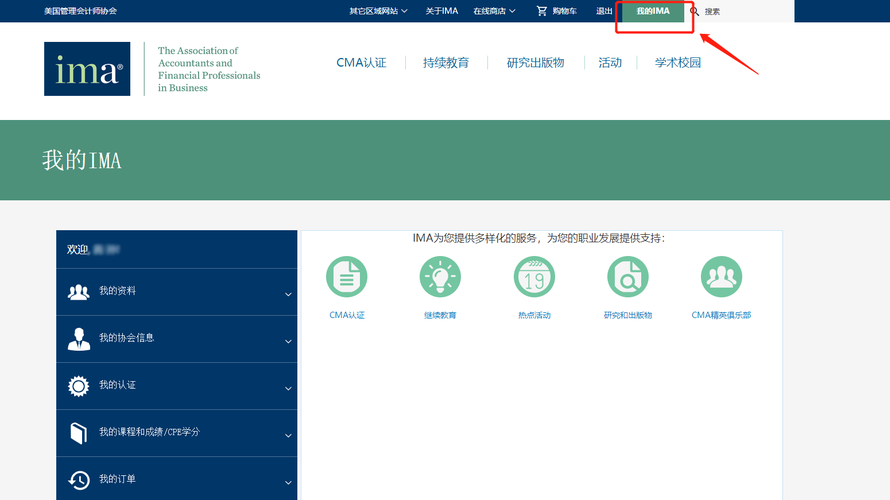
Task: Click the 研究和出版物 magnifier document icon
Action: 627,277
